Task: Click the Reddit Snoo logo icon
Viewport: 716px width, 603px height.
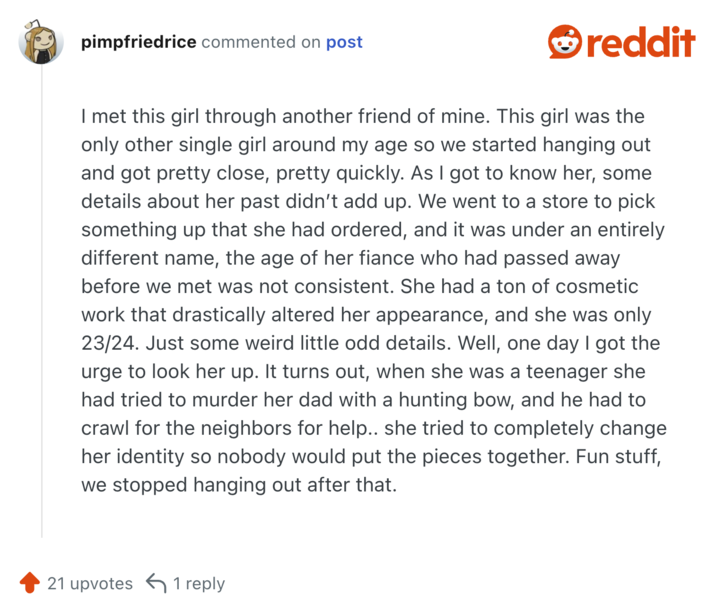Action: (565, 43)
